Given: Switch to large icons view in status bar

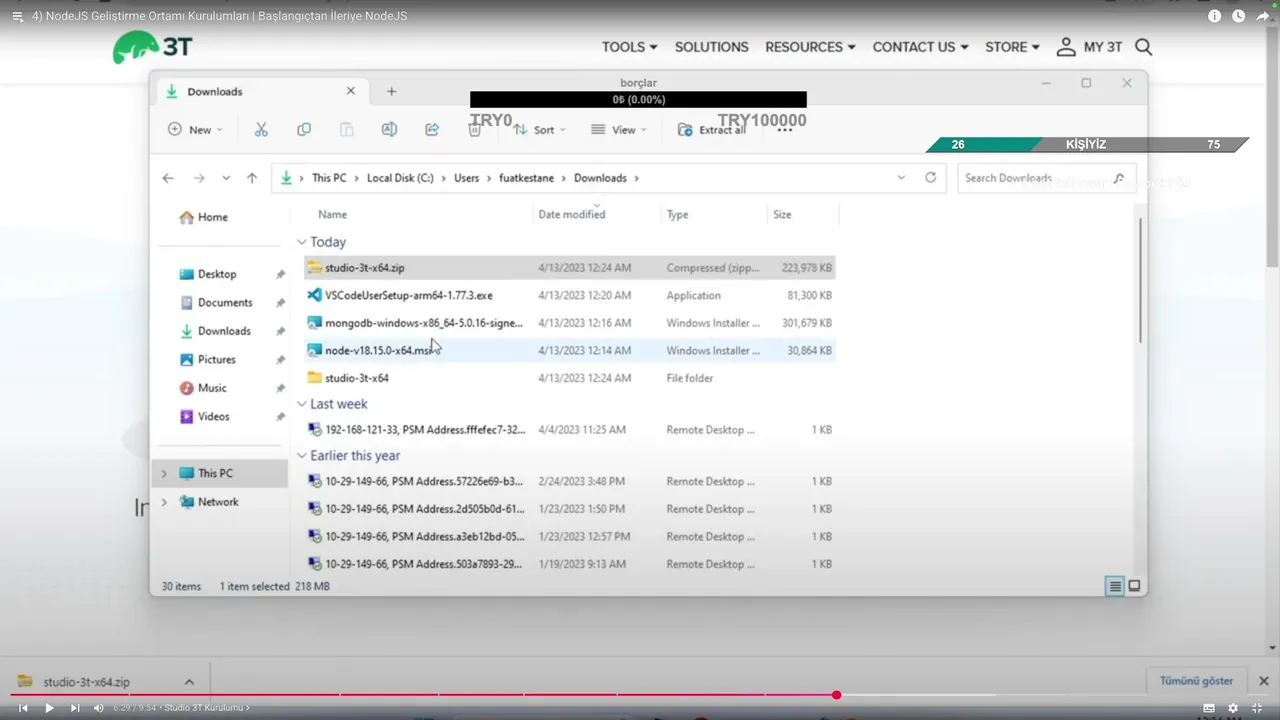Looking at the screenshot, I should click(1134, 587).
